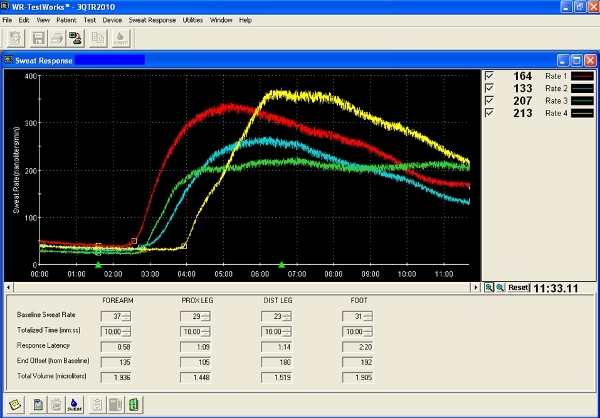600x418 pixels.
Task: Click the Rate 3 green color swatch
Action: (582, 100)
